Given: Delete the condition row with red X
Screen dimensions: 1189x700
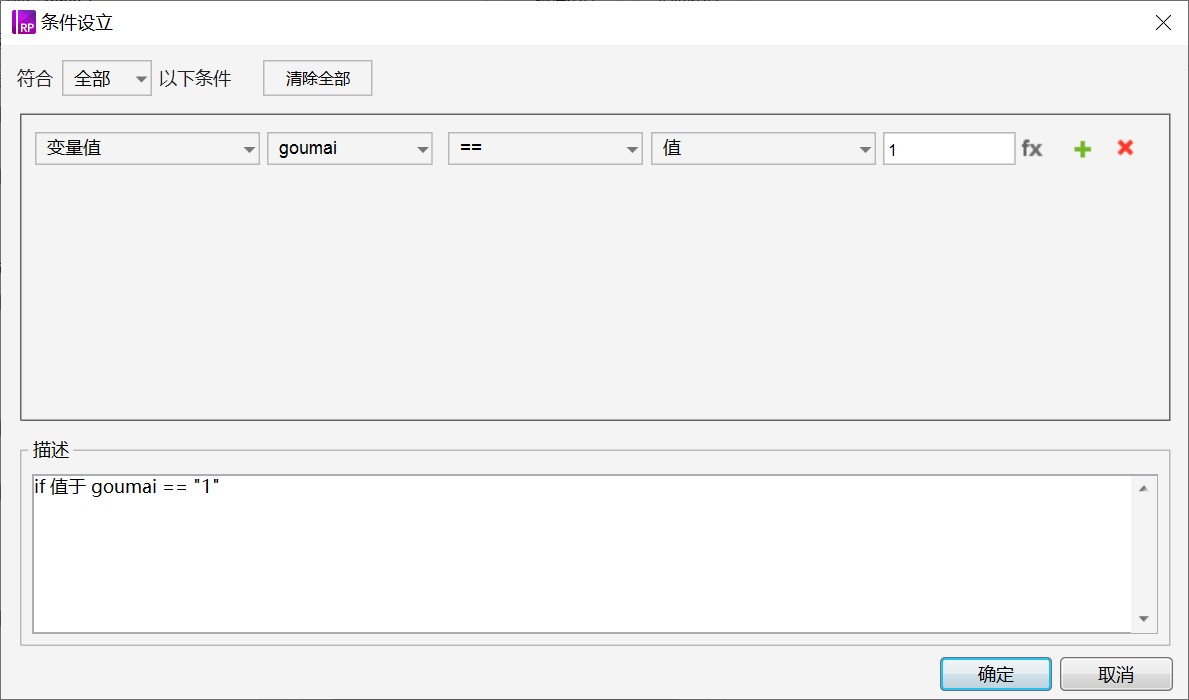Looking at the screenshot, I should [1125, 148].
